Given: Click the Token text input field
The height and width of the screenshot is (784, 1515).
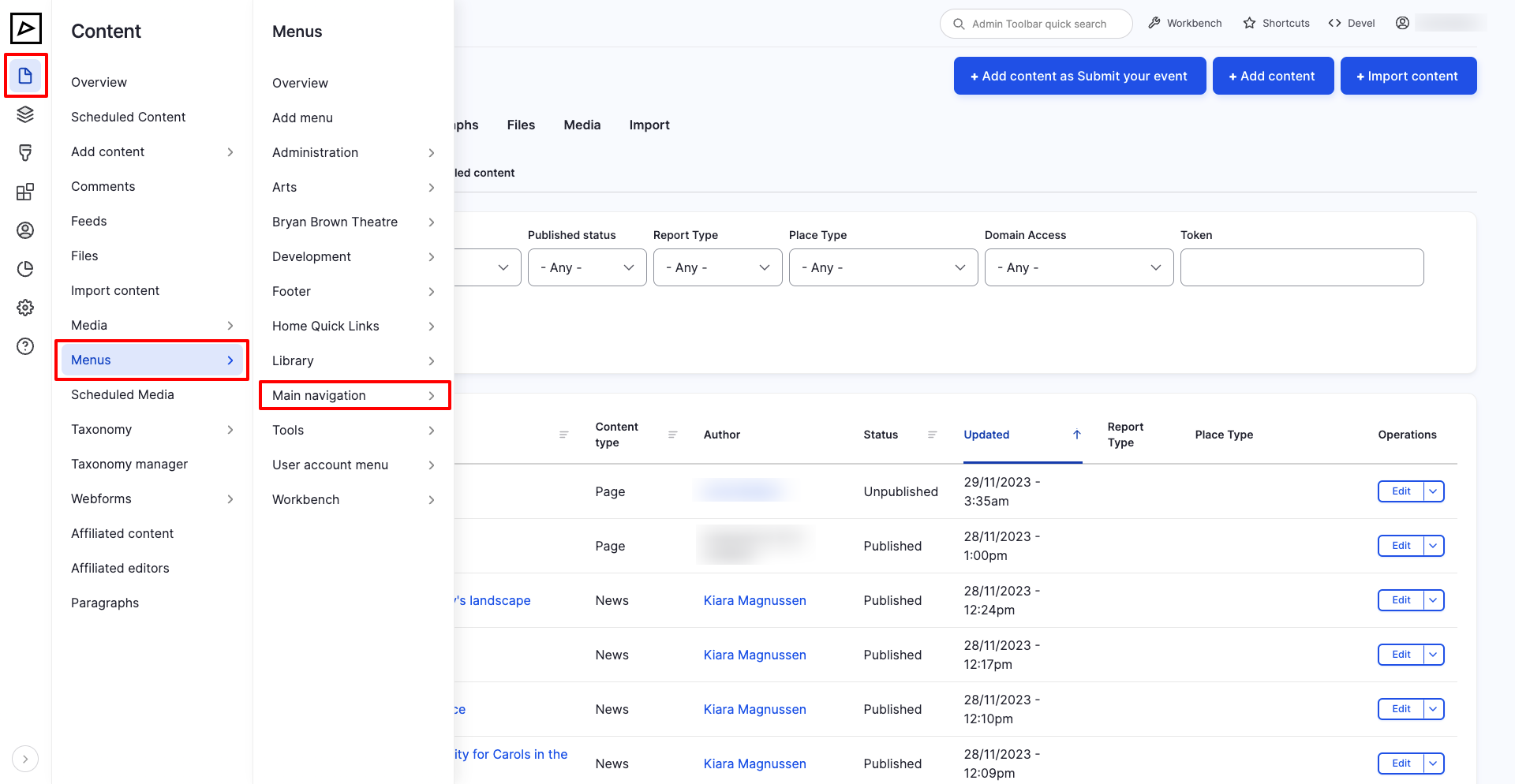Looking at the screenshot, I should (x=1301, y=267).
